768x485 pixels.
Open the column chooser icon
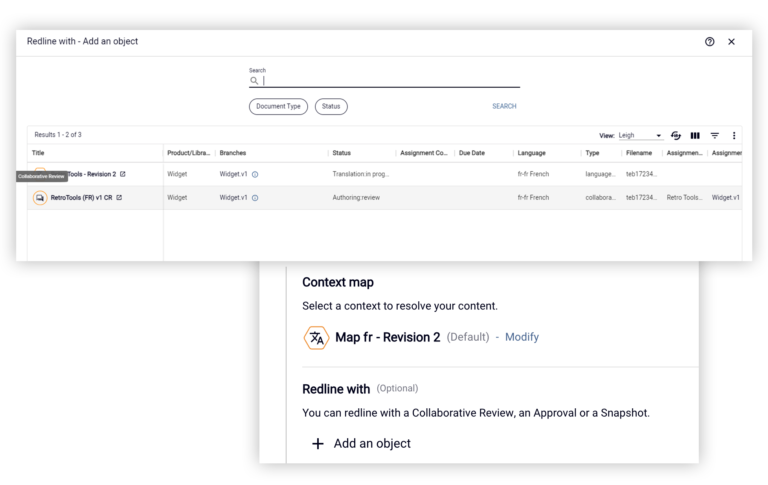click(695, 136)
